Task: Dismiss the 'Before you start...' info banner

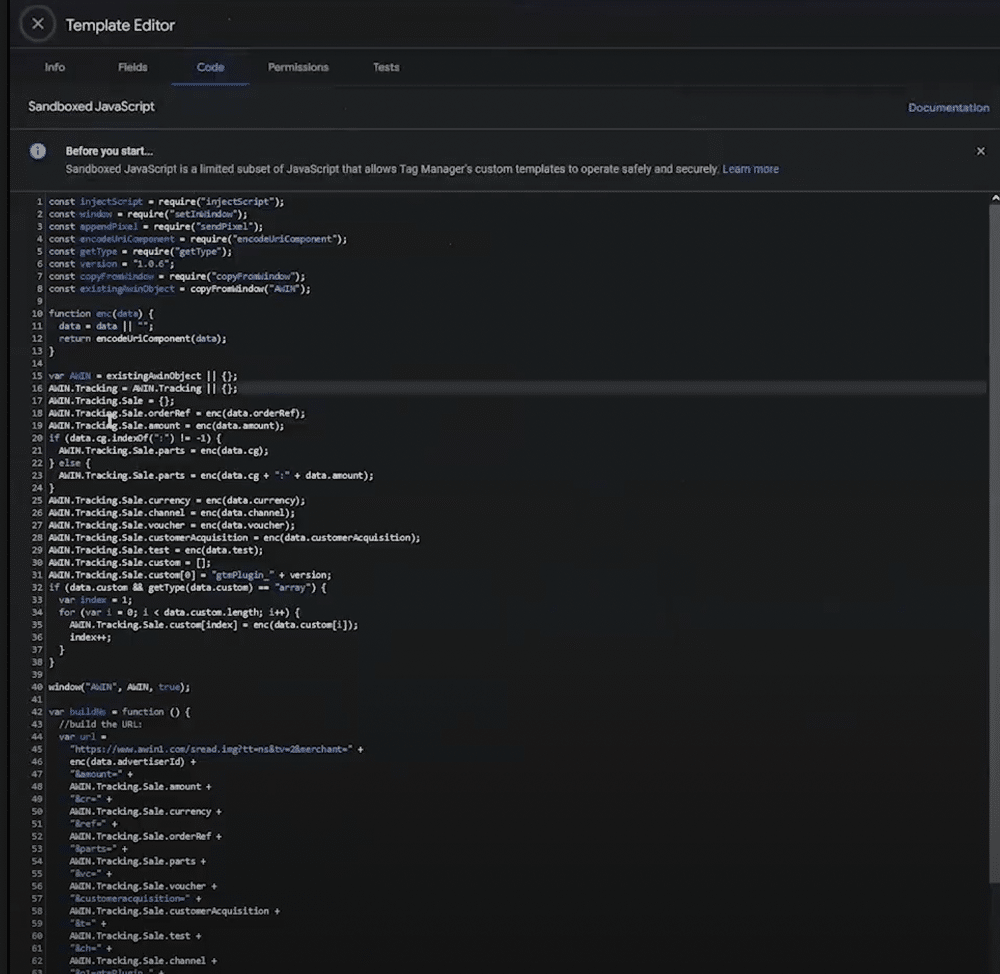Action: pyautogui.click(x=980, y=151)
